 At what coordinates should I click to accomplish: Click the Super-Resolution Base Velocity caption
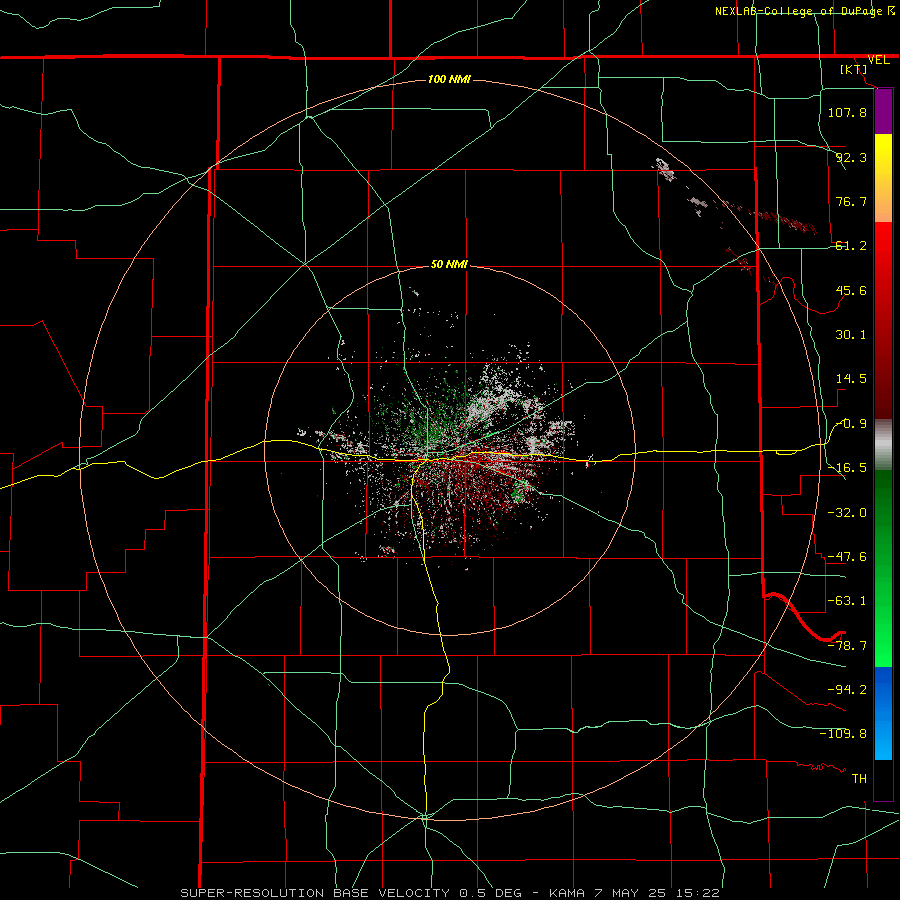(x=449, y=893)
